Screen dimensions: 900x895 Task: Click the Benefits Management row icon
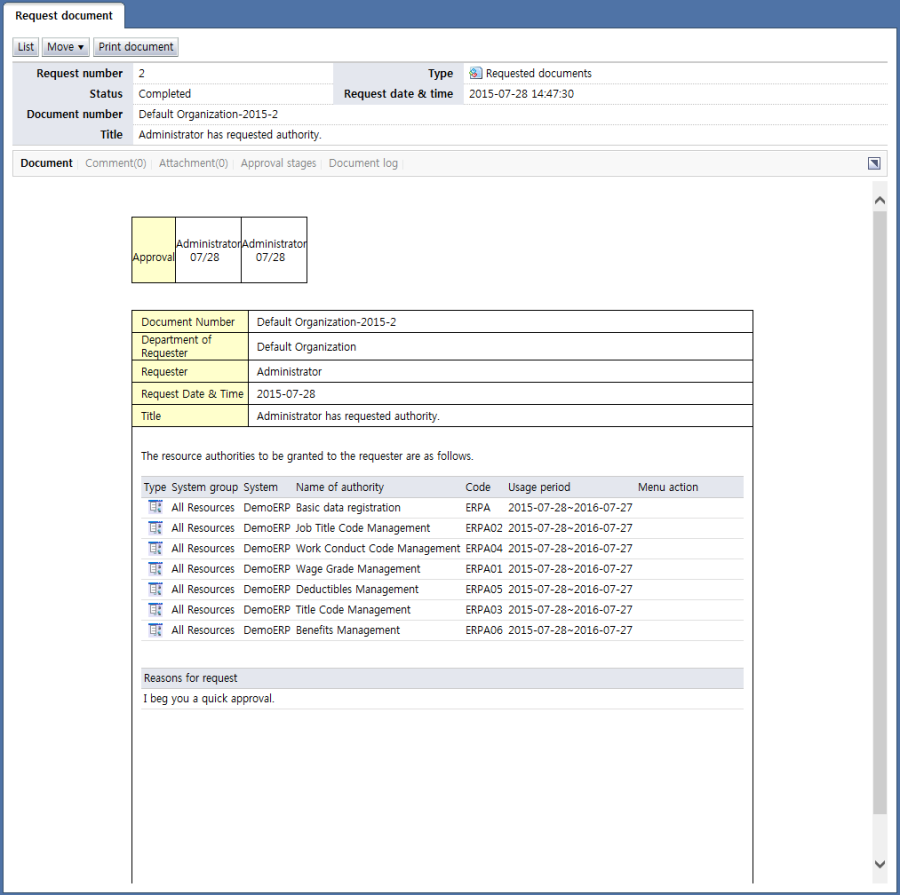(155, 630)
